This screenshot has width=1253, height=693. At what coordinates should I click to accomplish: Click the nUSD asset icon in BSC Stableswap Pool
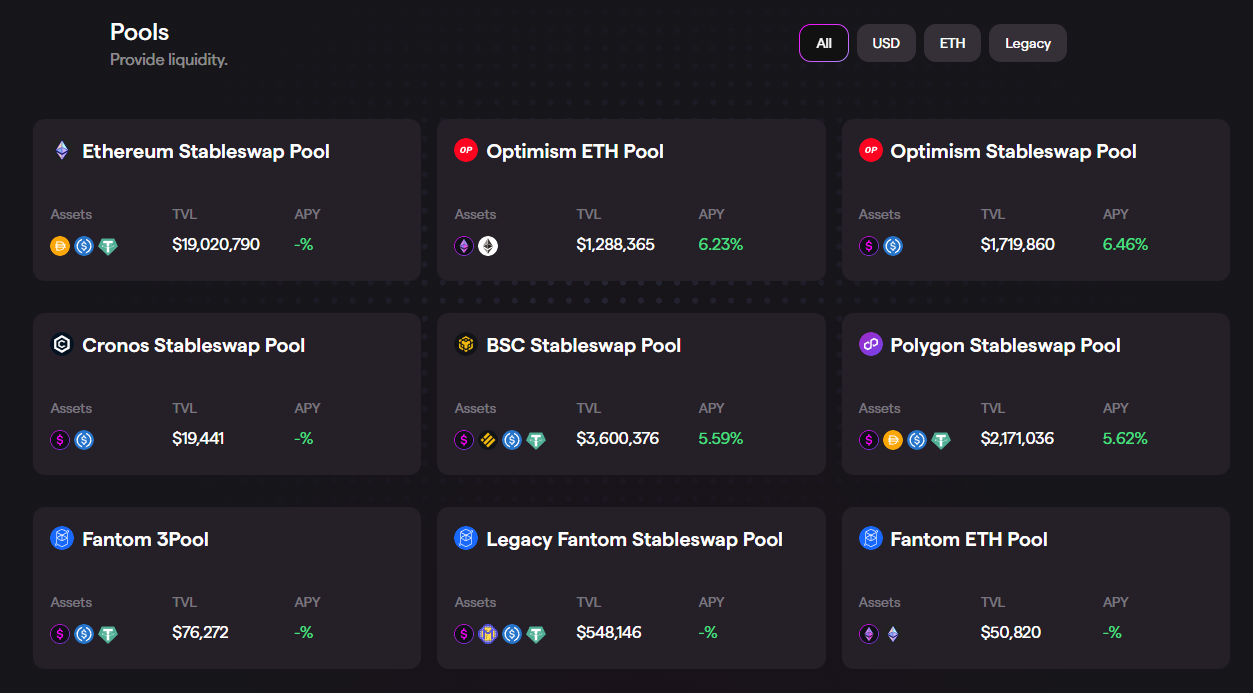[464, 440]
